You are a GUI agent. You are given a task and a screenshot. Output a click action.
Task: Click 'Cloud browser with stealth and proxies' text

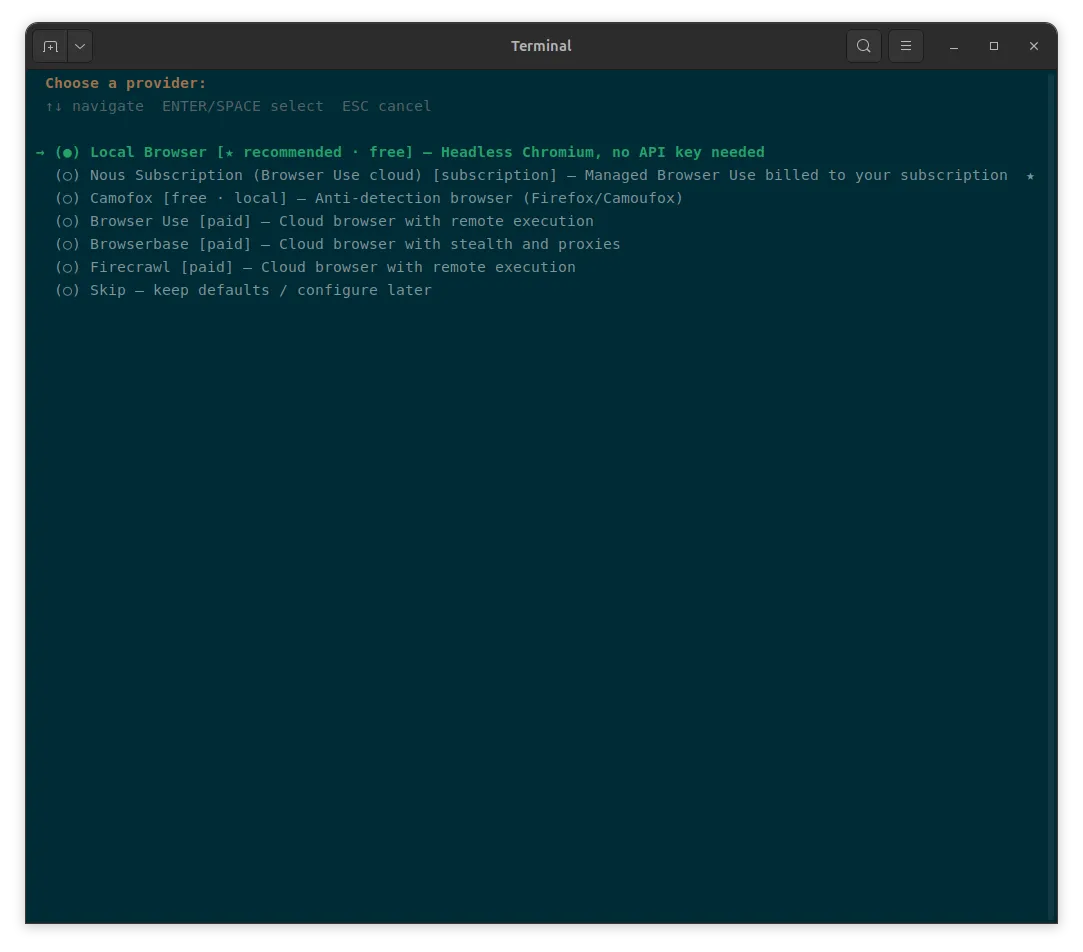[x=450, y=245]
